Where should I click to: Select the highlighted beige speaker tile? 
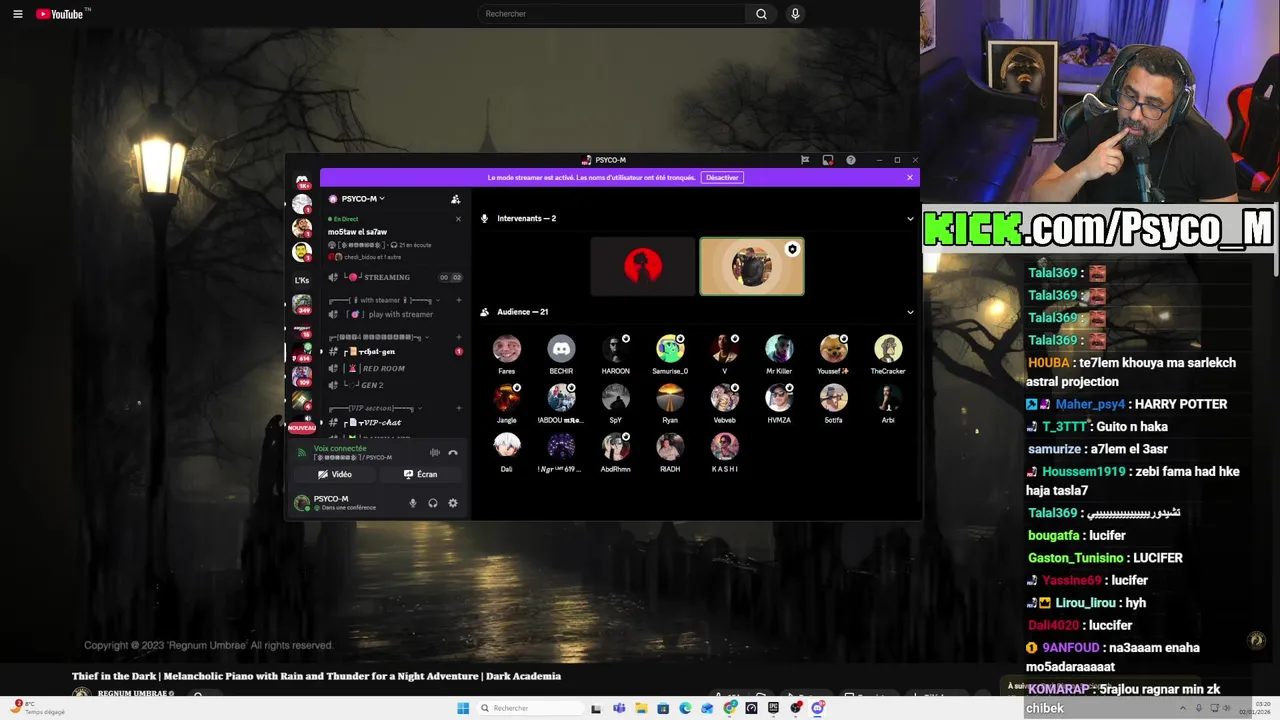752,267
